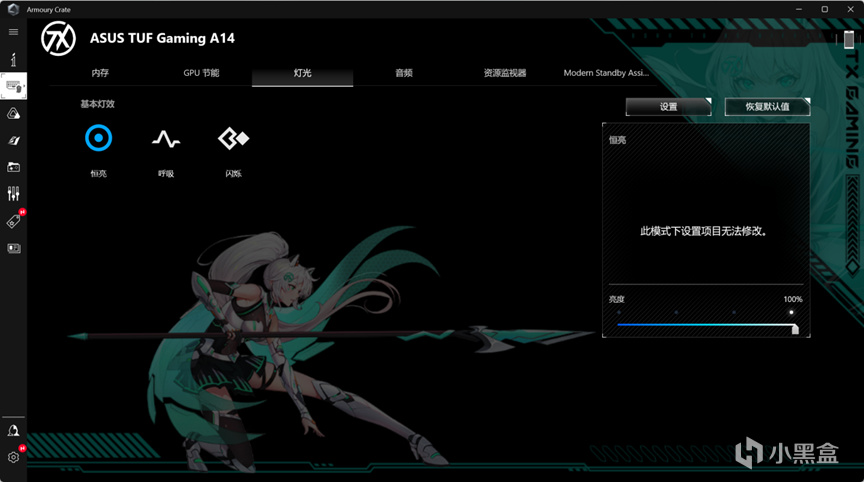864x482 pixels.
Task: Click the Armoury Crate app icon in titlebar
Action: click(13, 9)
